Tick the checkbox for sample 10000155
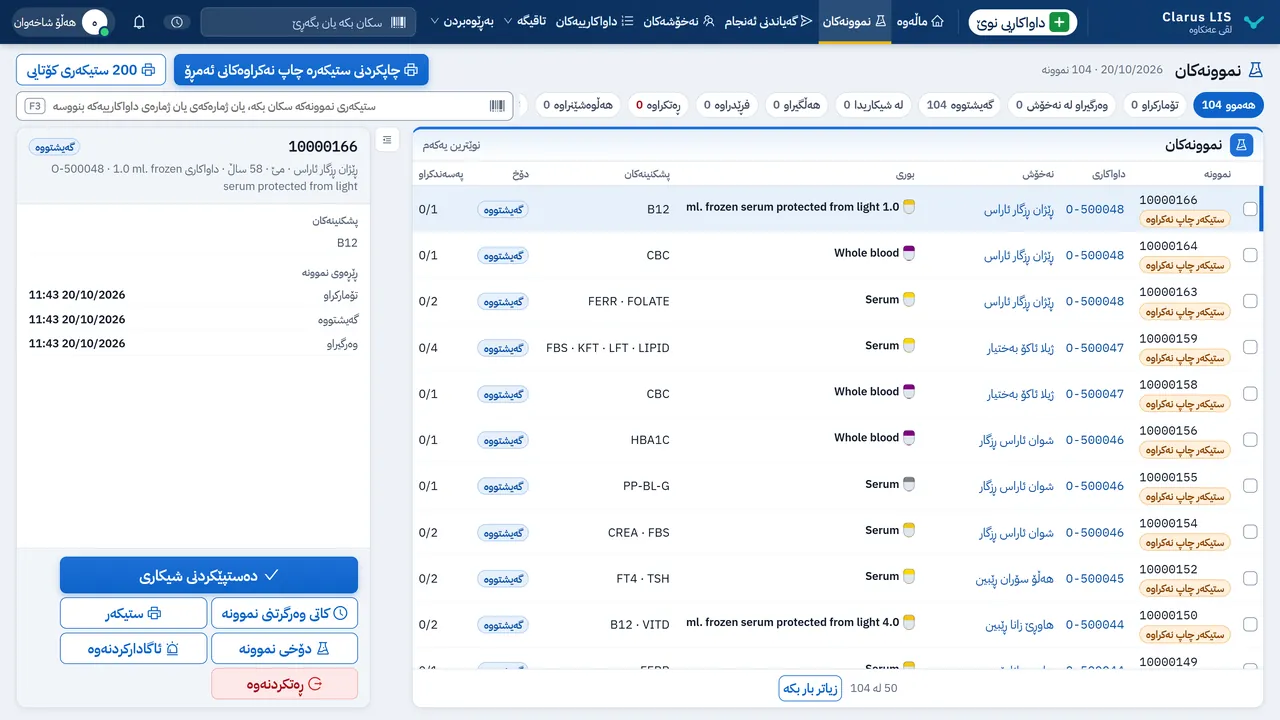 1250,486
